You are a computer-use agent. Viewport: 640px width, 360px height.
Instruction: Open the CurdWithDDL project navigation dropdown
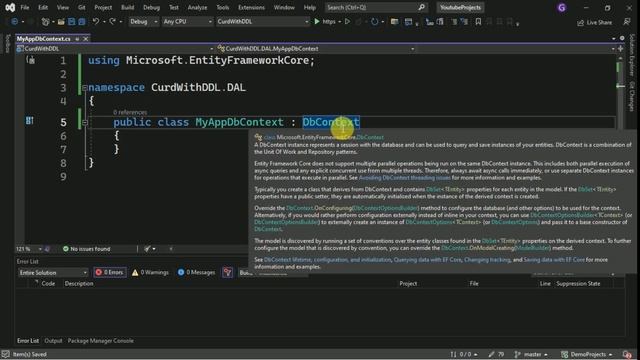115,49
